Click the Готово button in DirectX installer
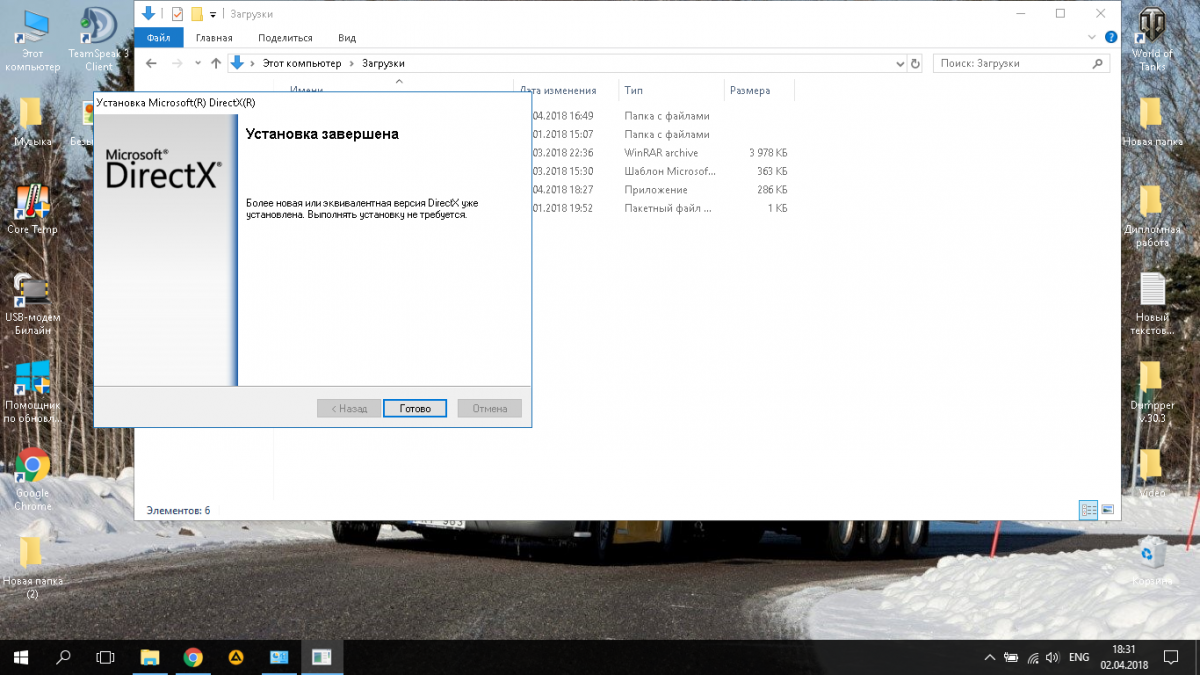 tap(414, 408)
